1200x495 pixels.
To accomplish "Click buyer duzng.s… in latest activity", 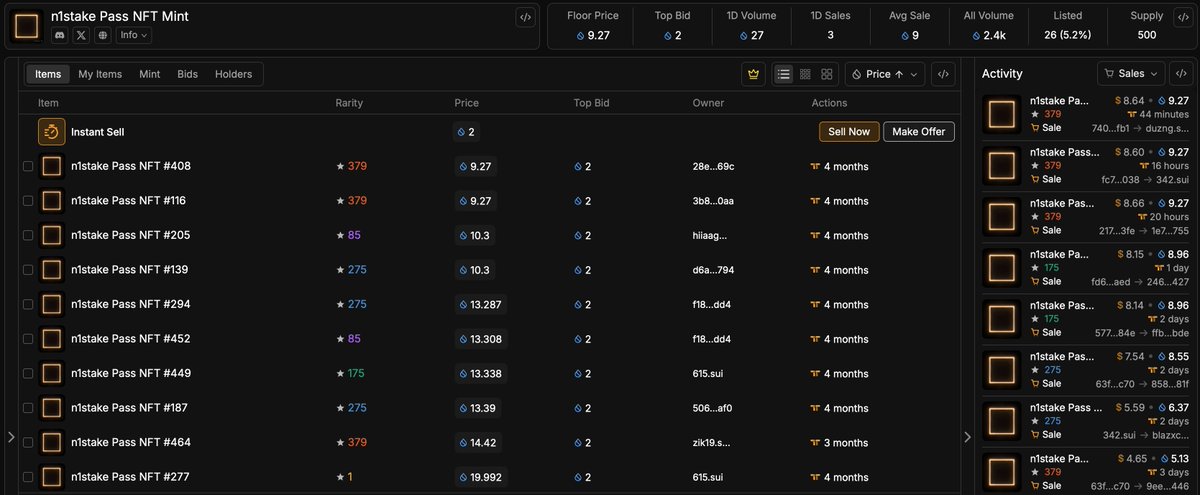I will pos(1168,128).
